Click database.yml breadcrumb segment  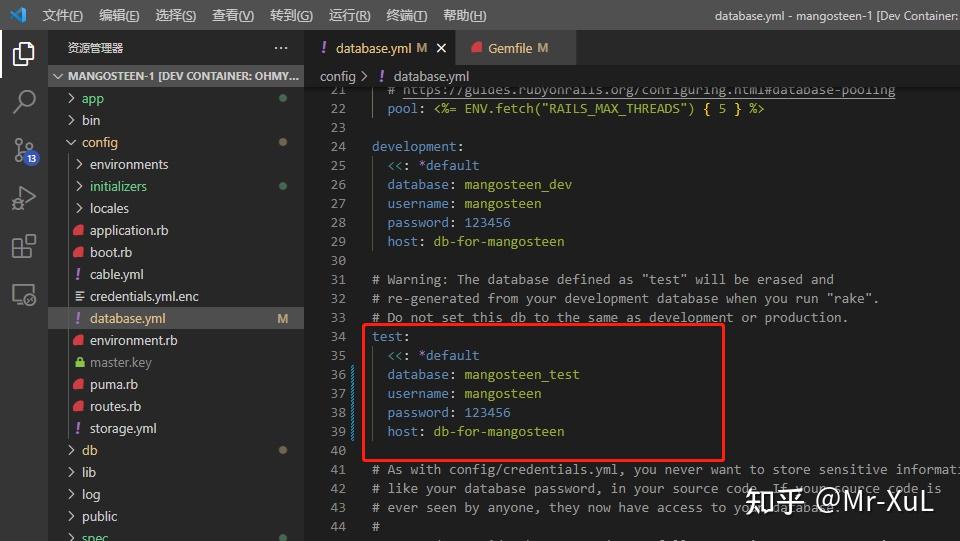click(x=431, y=76)
